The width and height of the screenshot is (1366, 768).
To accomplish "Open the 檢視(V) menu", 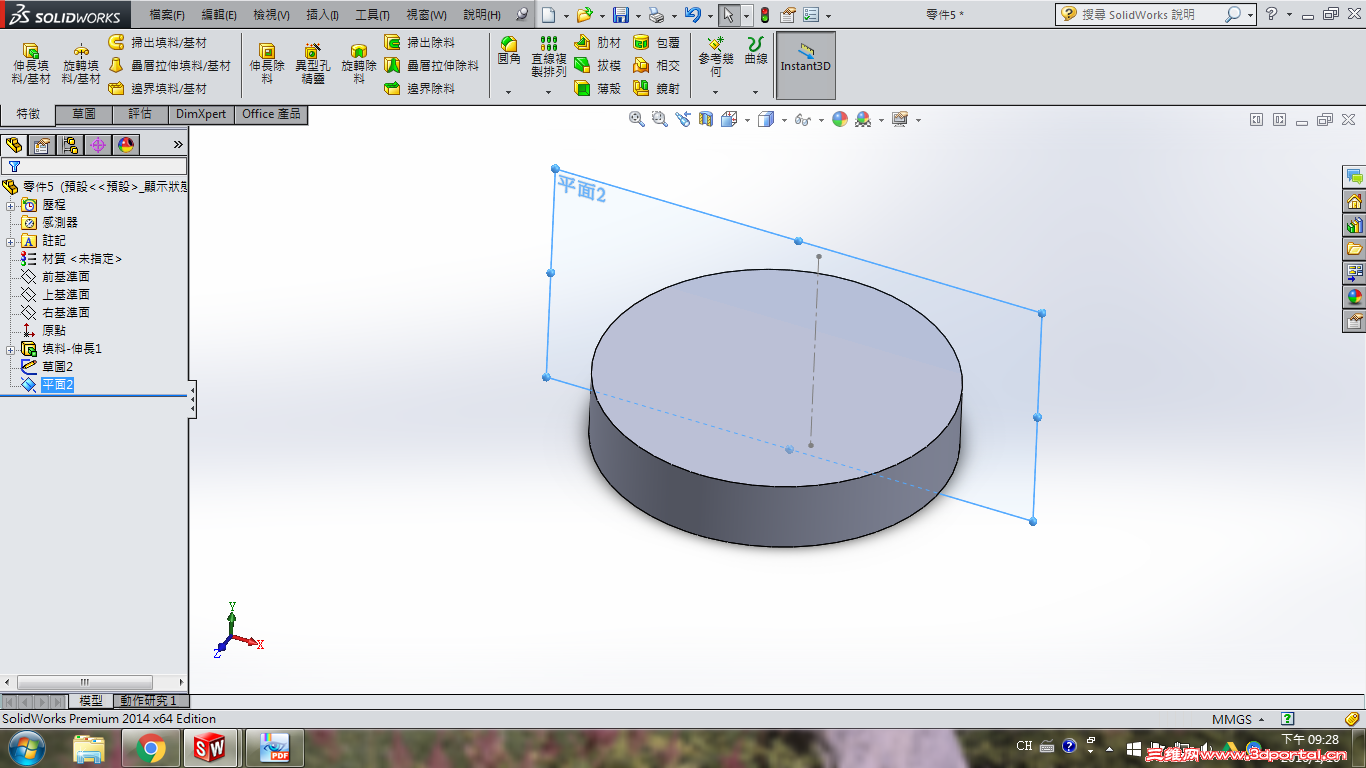I will [x=271, y=15].
